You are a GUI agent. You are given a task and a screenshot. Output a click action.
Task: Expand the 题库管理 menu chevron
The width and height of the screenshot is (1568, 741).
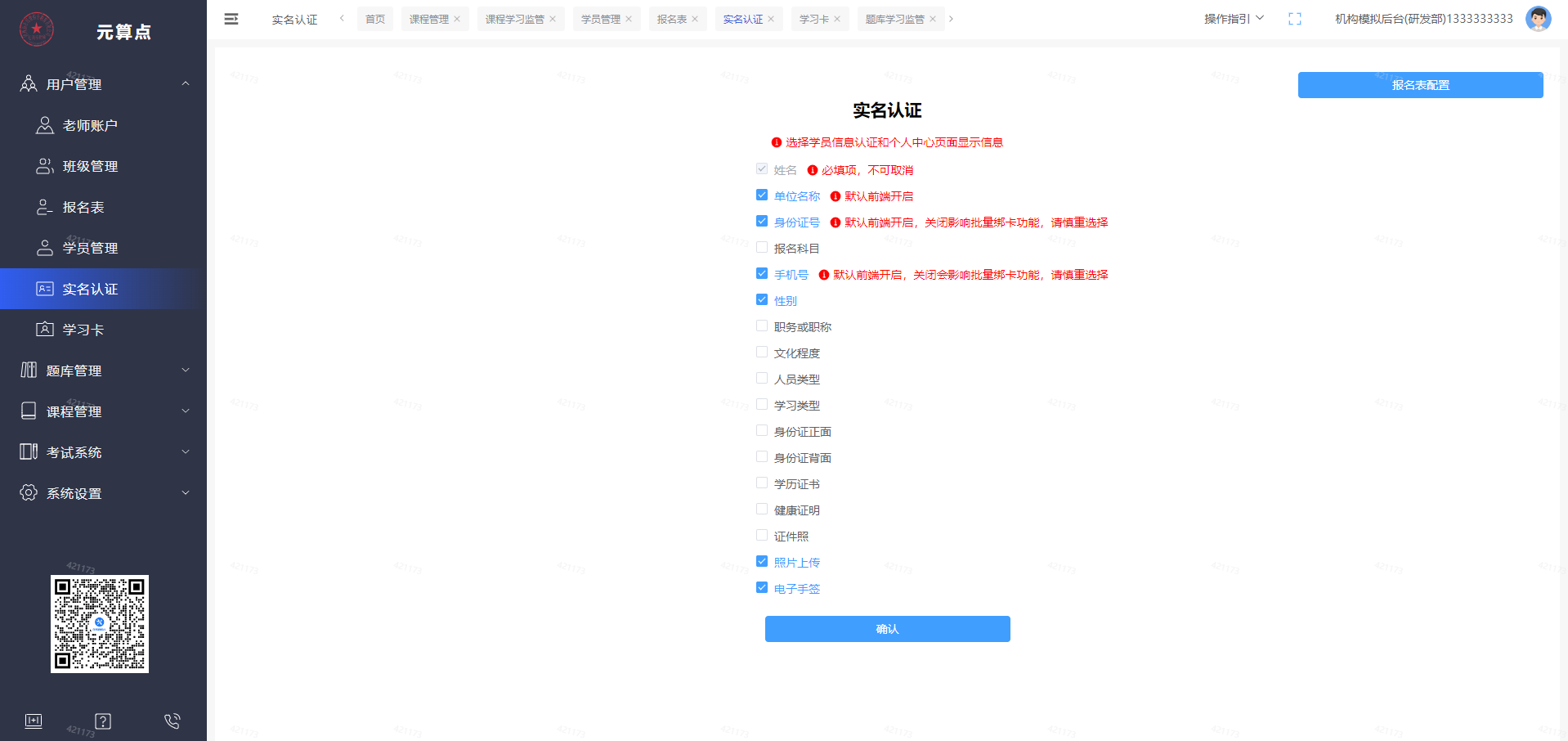tap(186, 370)
